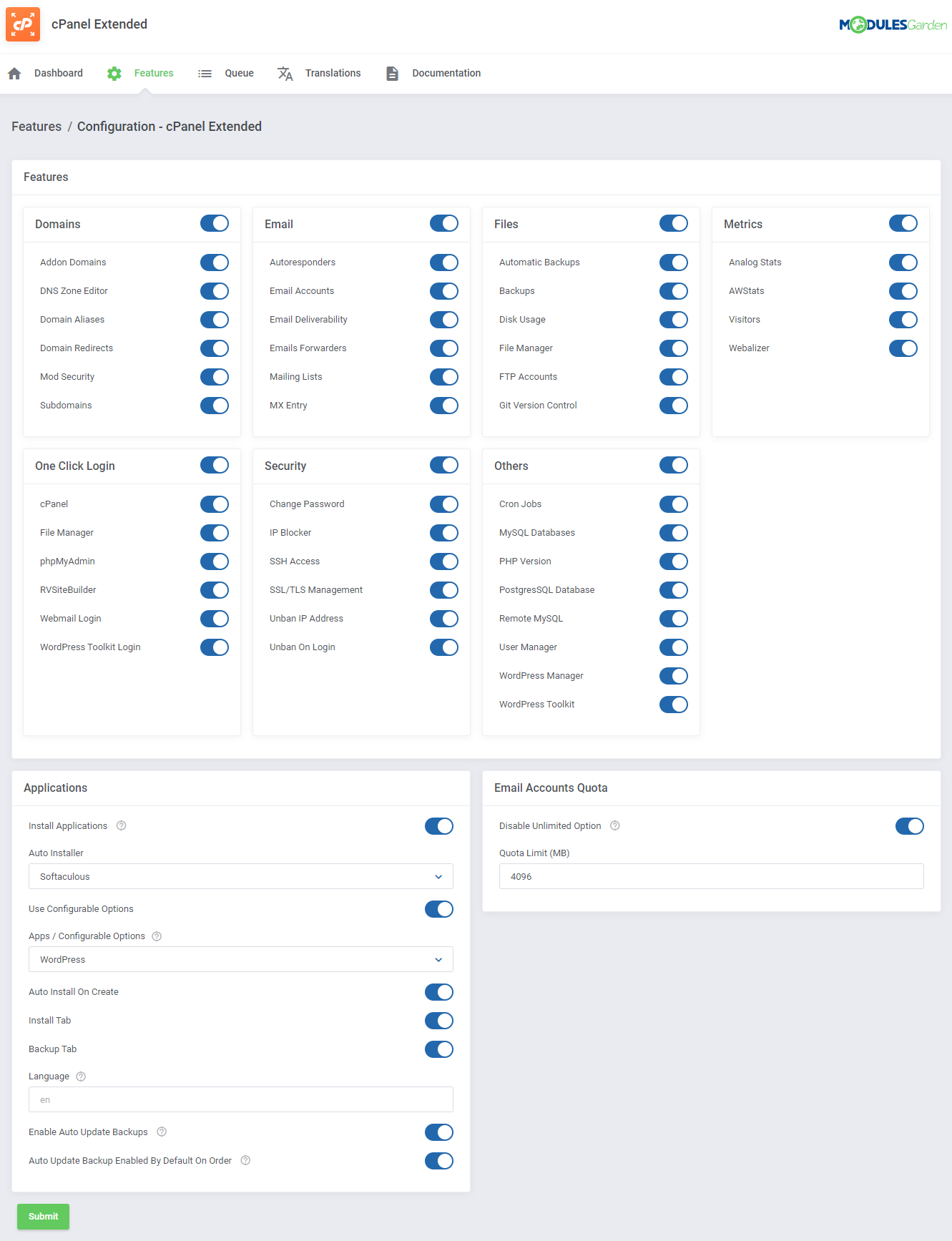Click help icon next to Install Applications
The image size is (952, 1241).
tap(122, 825)
